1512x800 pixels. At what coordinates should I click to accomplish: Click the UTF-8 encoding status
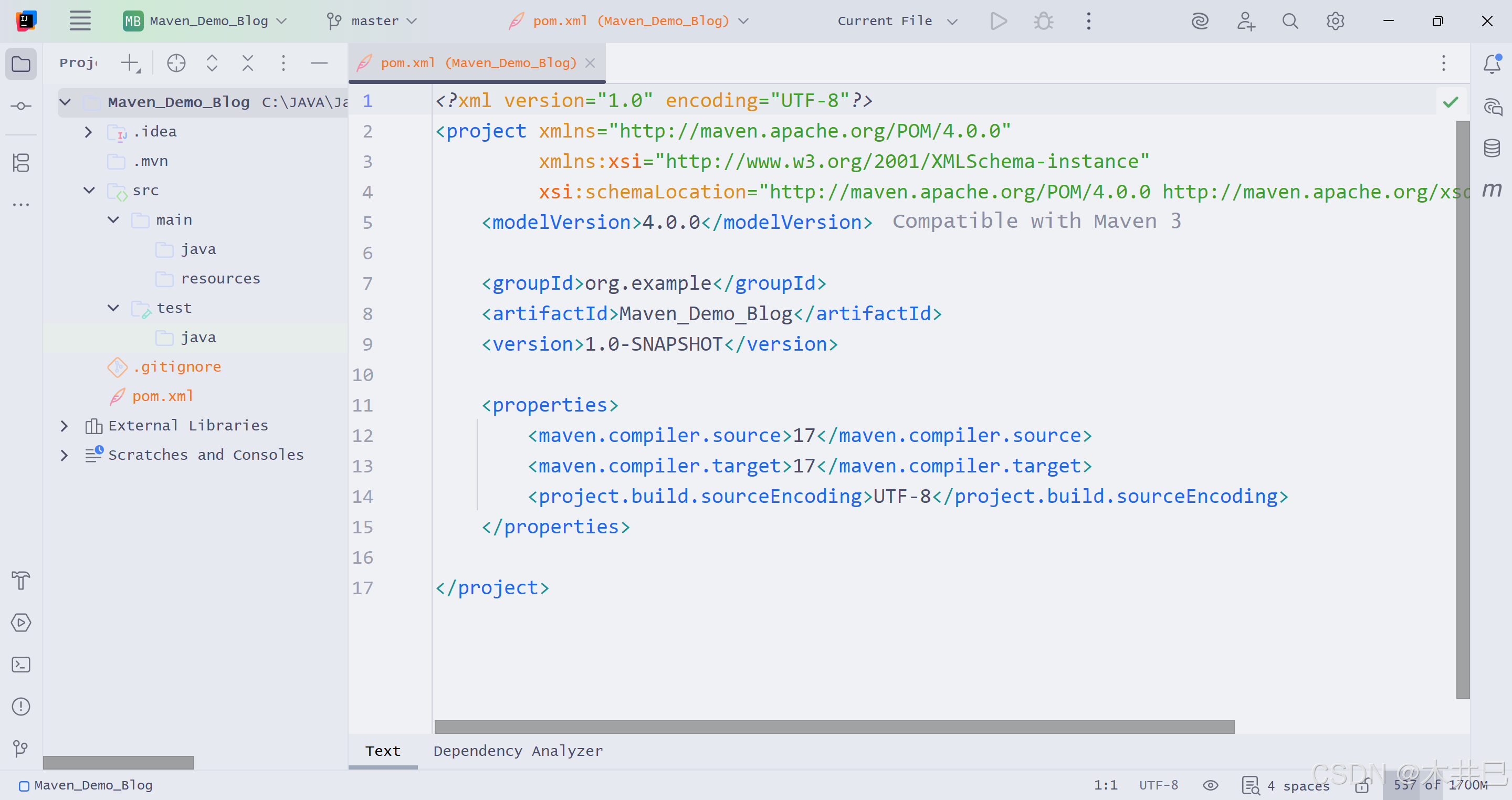1158,785
